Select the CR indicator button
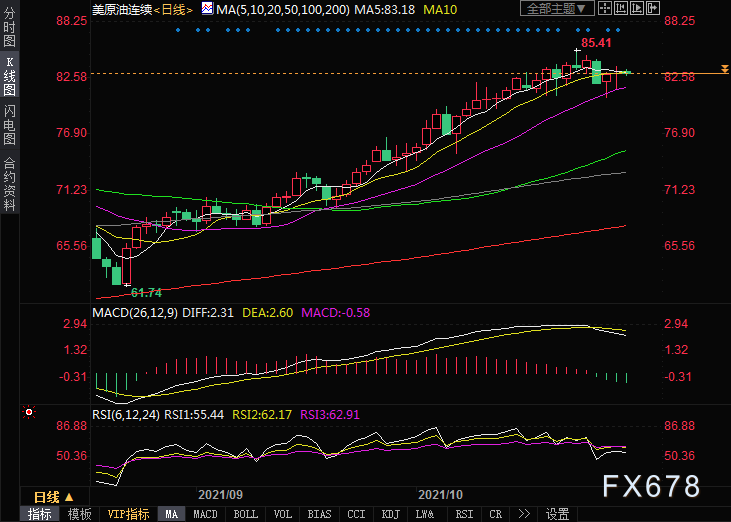731x522 pixels. tap(496, 514)
